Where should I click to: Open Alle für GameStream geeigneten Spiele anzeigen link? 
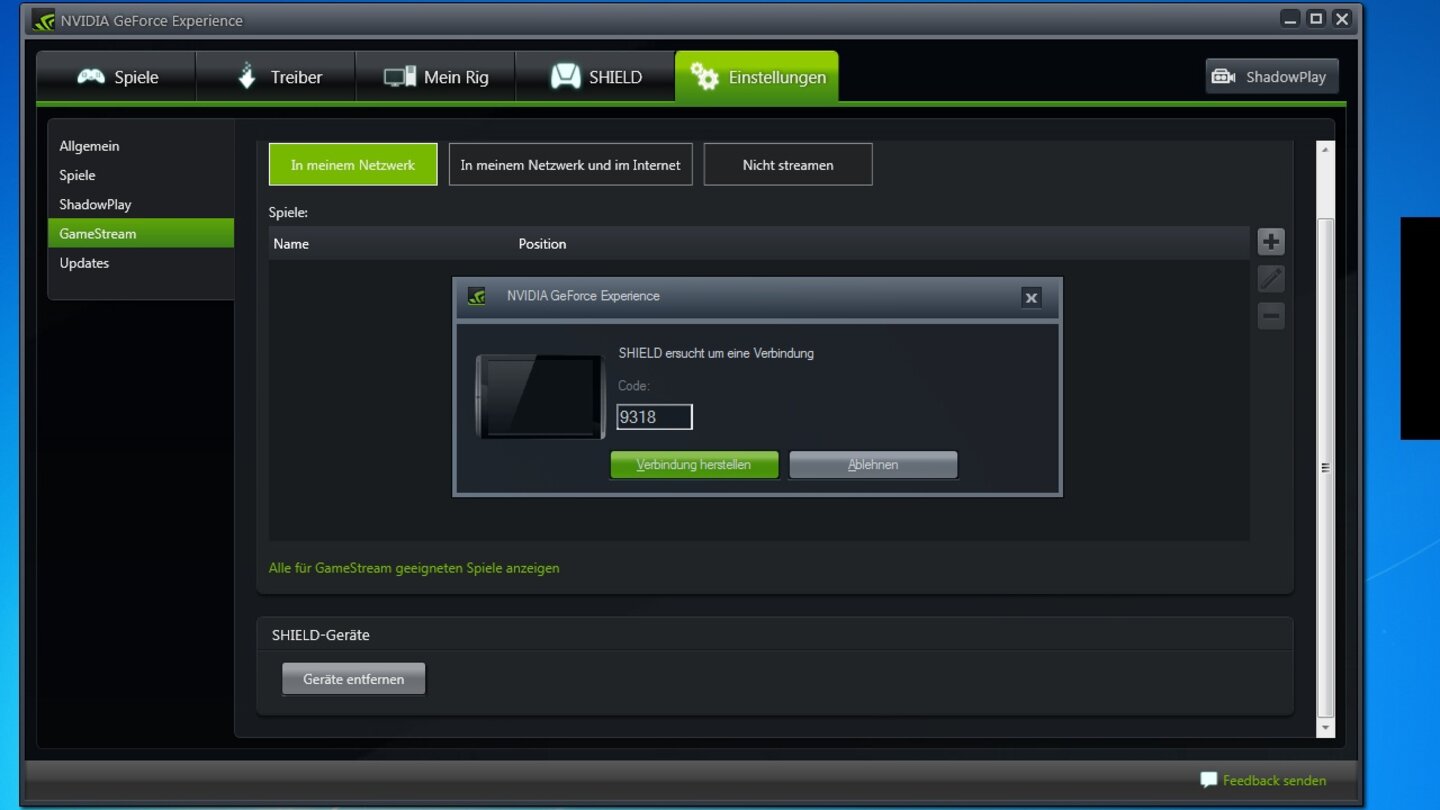tap(414, 568)
